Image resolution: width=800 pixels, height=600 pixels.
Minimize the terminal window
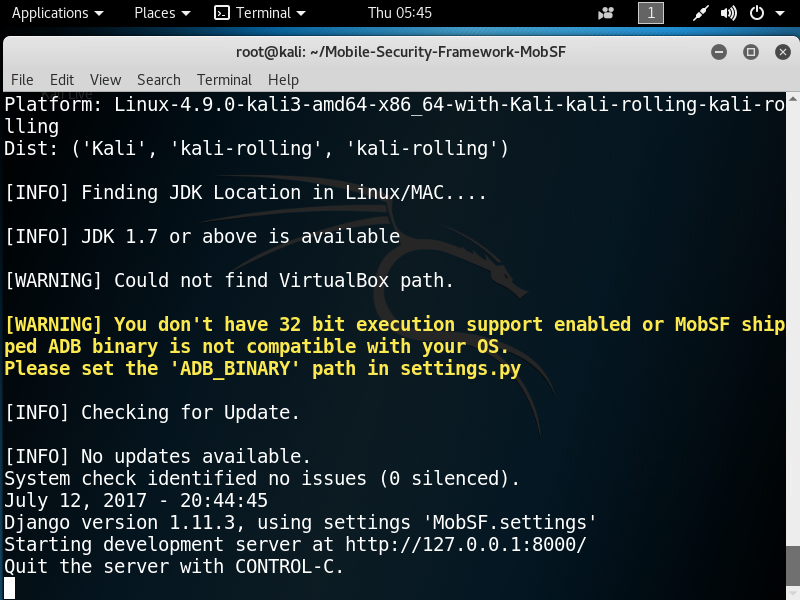tap(719, 52)
